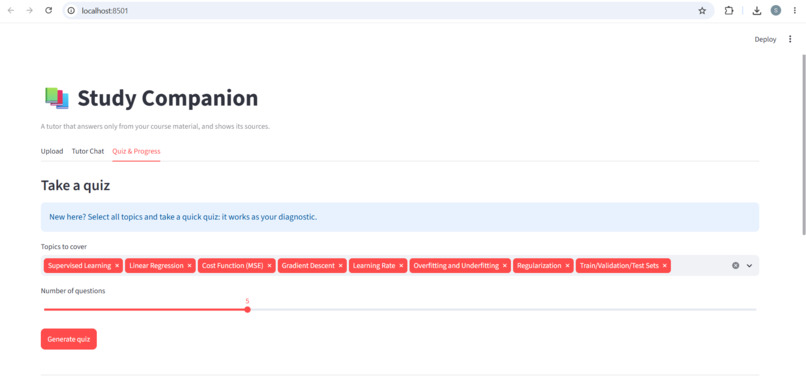Click the Deploy button

[x=765, y=40]
